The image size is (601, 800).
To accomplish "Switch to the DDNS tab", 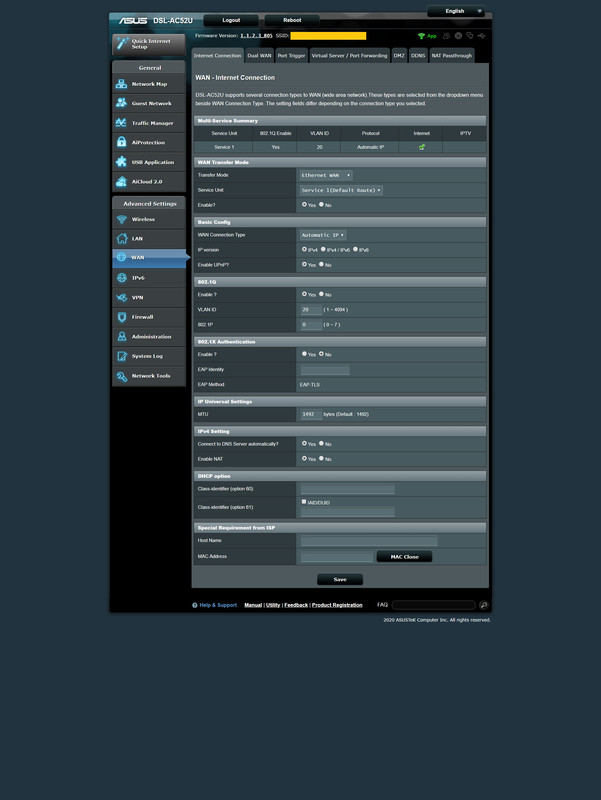I will click(418, 56).
